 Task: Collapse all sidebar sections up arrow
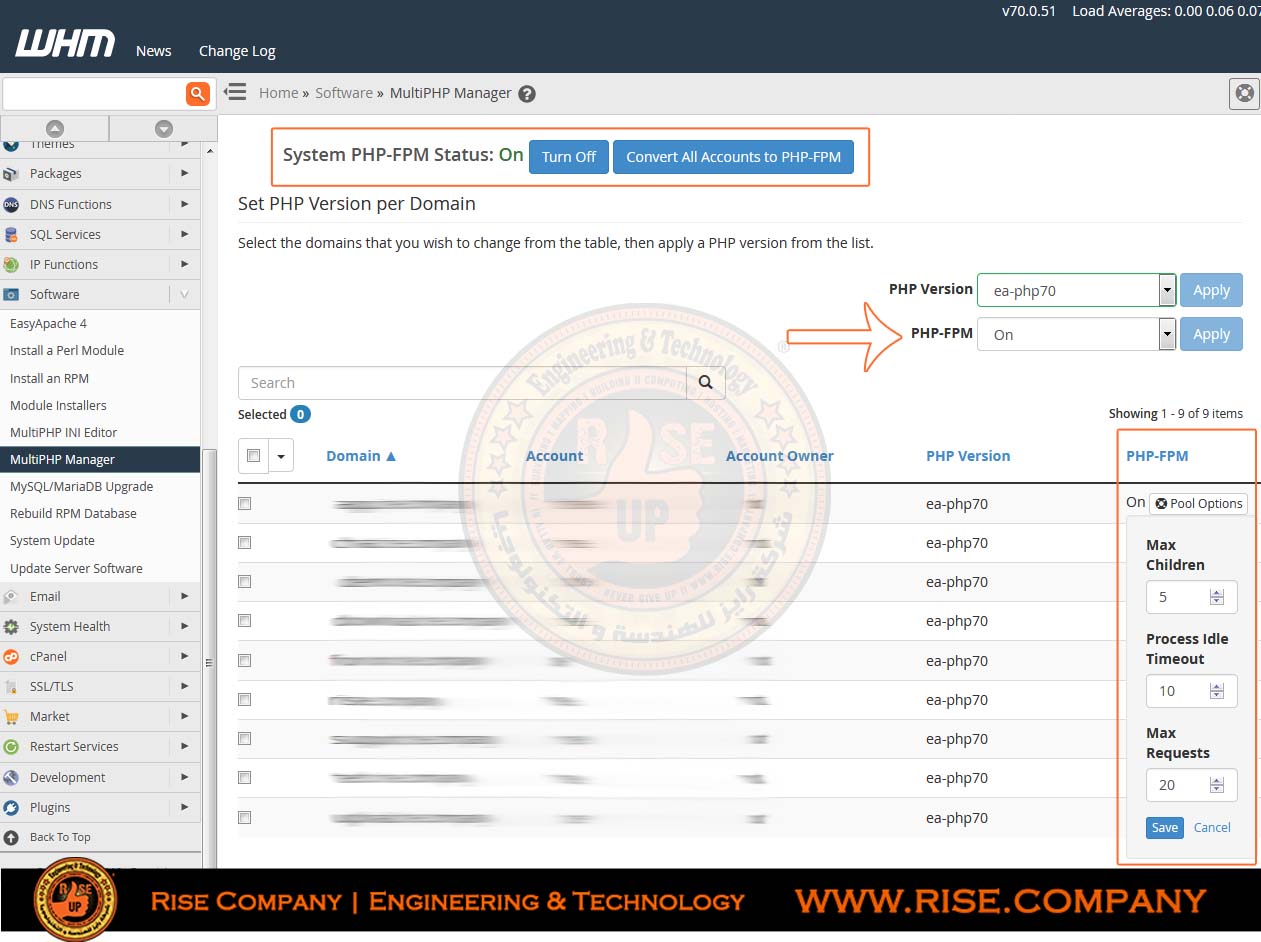click(55, 128)
